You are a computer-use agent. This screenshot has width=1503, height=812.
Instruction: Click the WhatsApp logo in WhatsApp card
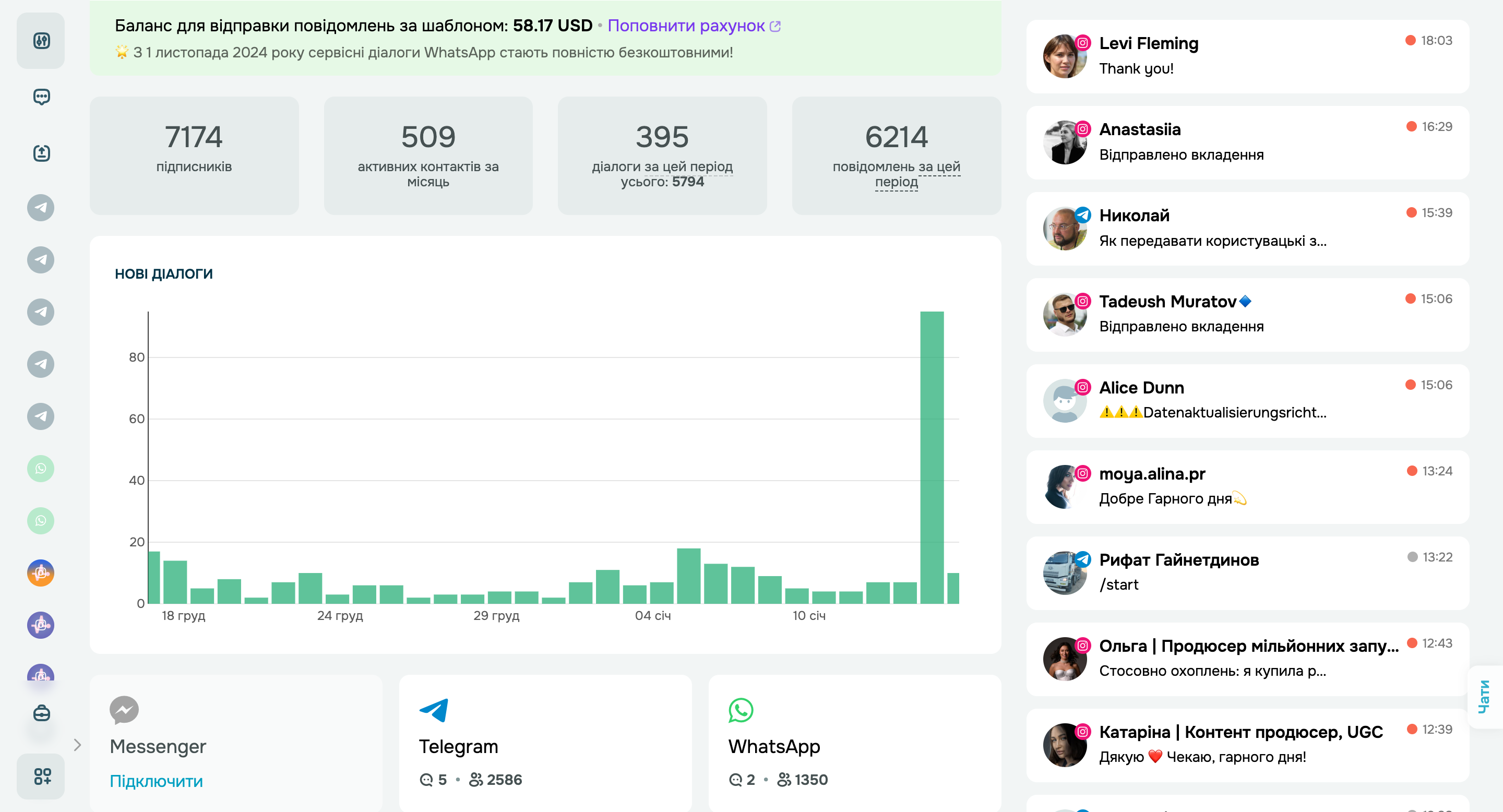tap(741, 710)
